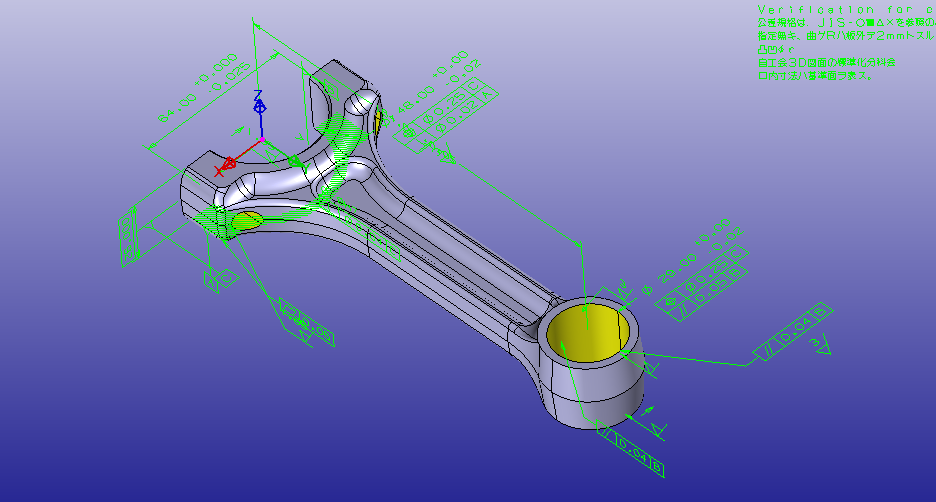Select the A C datum label boxes

click(218, 277)
